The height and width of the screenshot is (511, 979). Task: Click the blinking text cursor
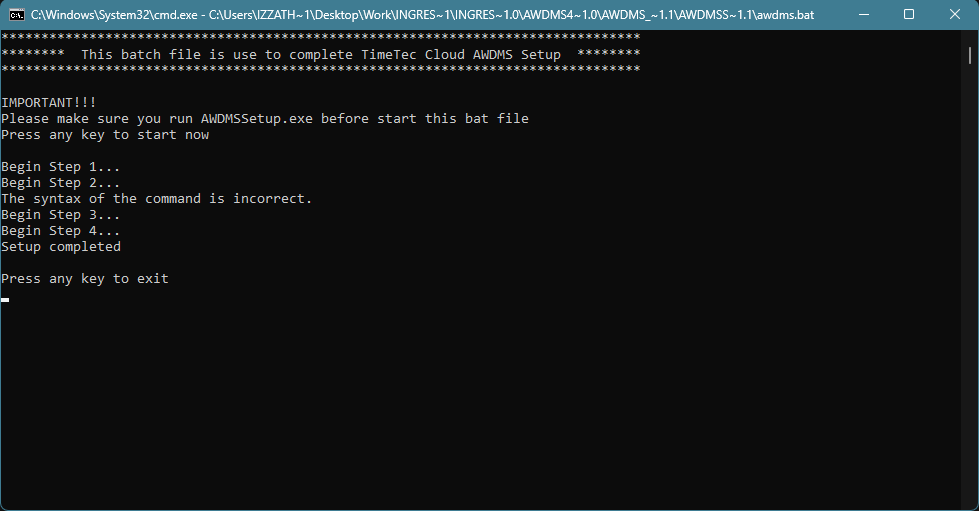(5, 300)
